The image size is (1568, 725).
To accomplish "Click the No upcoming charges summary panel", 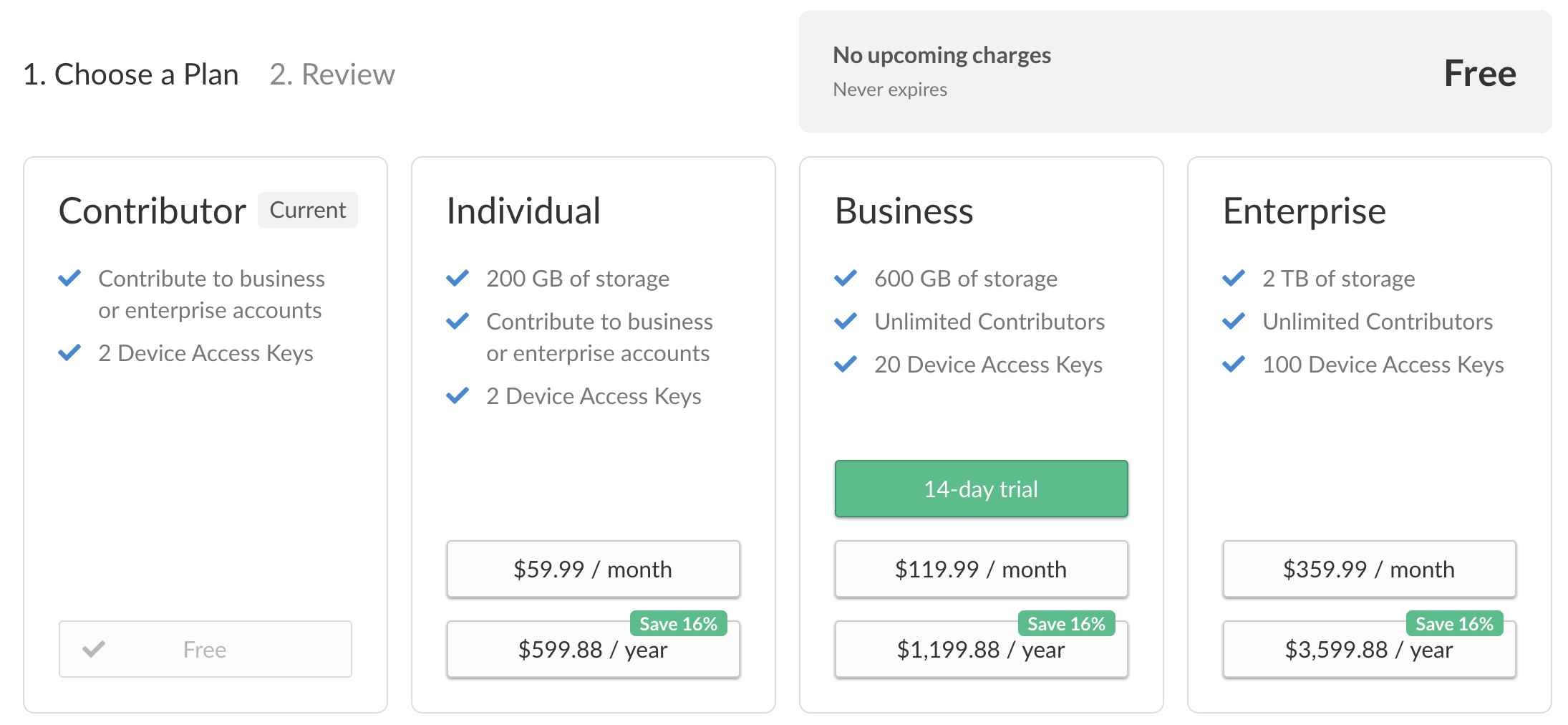I will [x=1174, y=72].
